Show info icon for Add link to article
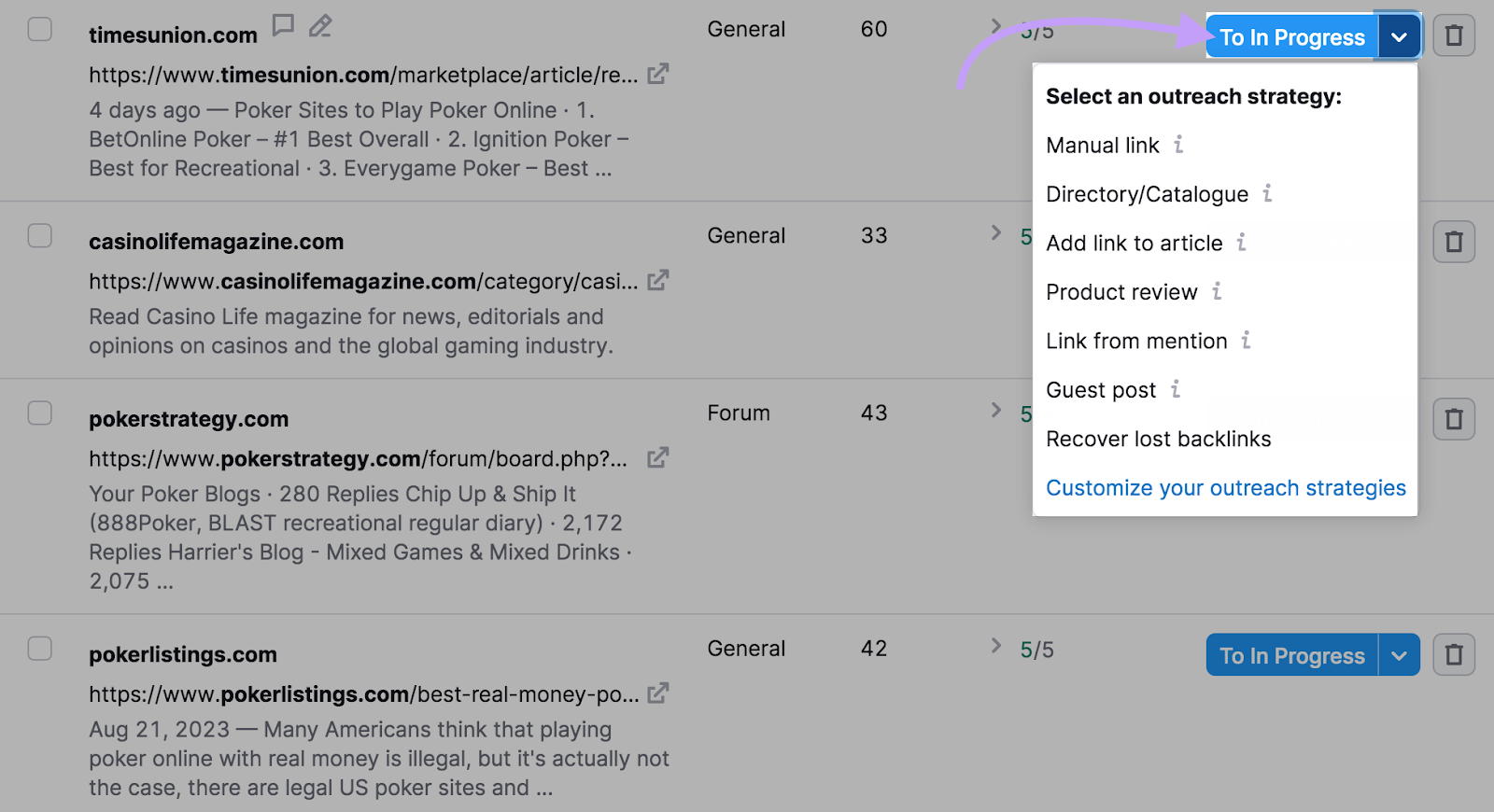Image resolution: width=1494 pixels, height=812 pixels. [x=1241, y=243]
